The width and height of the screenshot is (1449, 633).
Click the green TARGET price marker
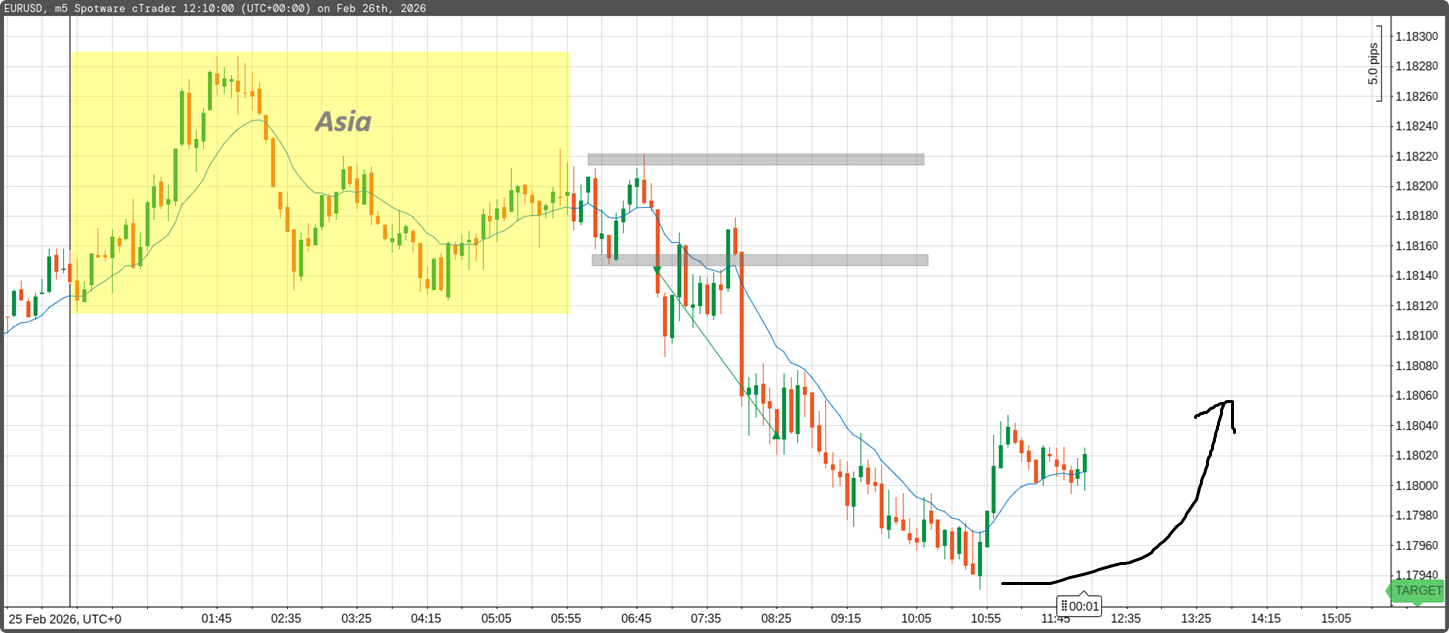(1417, 591)
